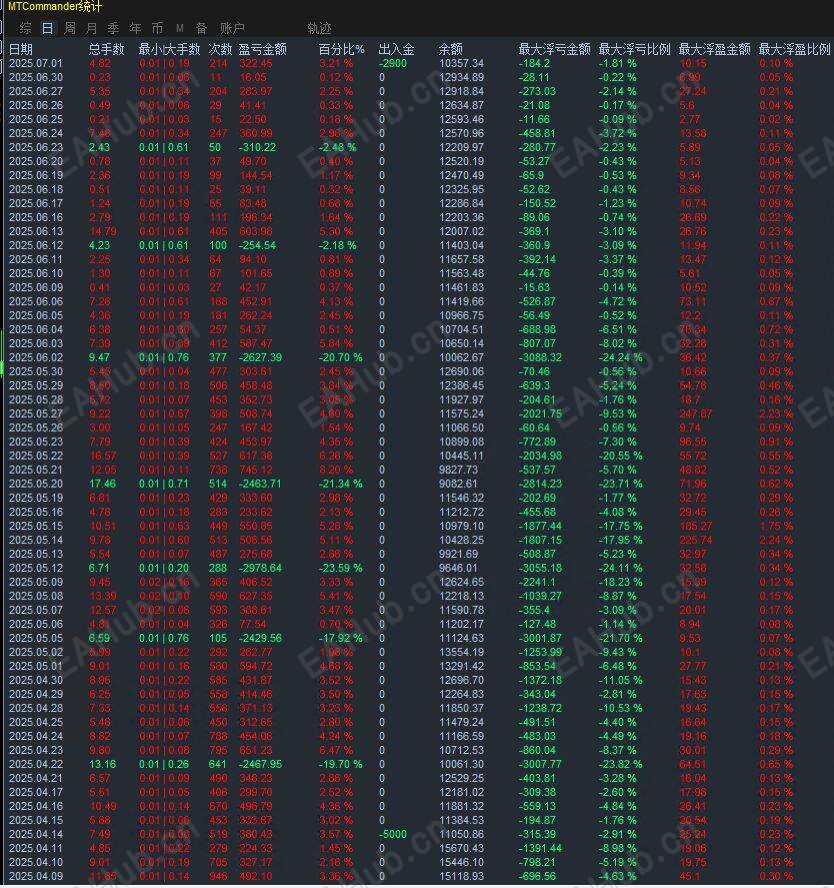
Task: Click the loss value -2463.71
Action: (260, 484)
